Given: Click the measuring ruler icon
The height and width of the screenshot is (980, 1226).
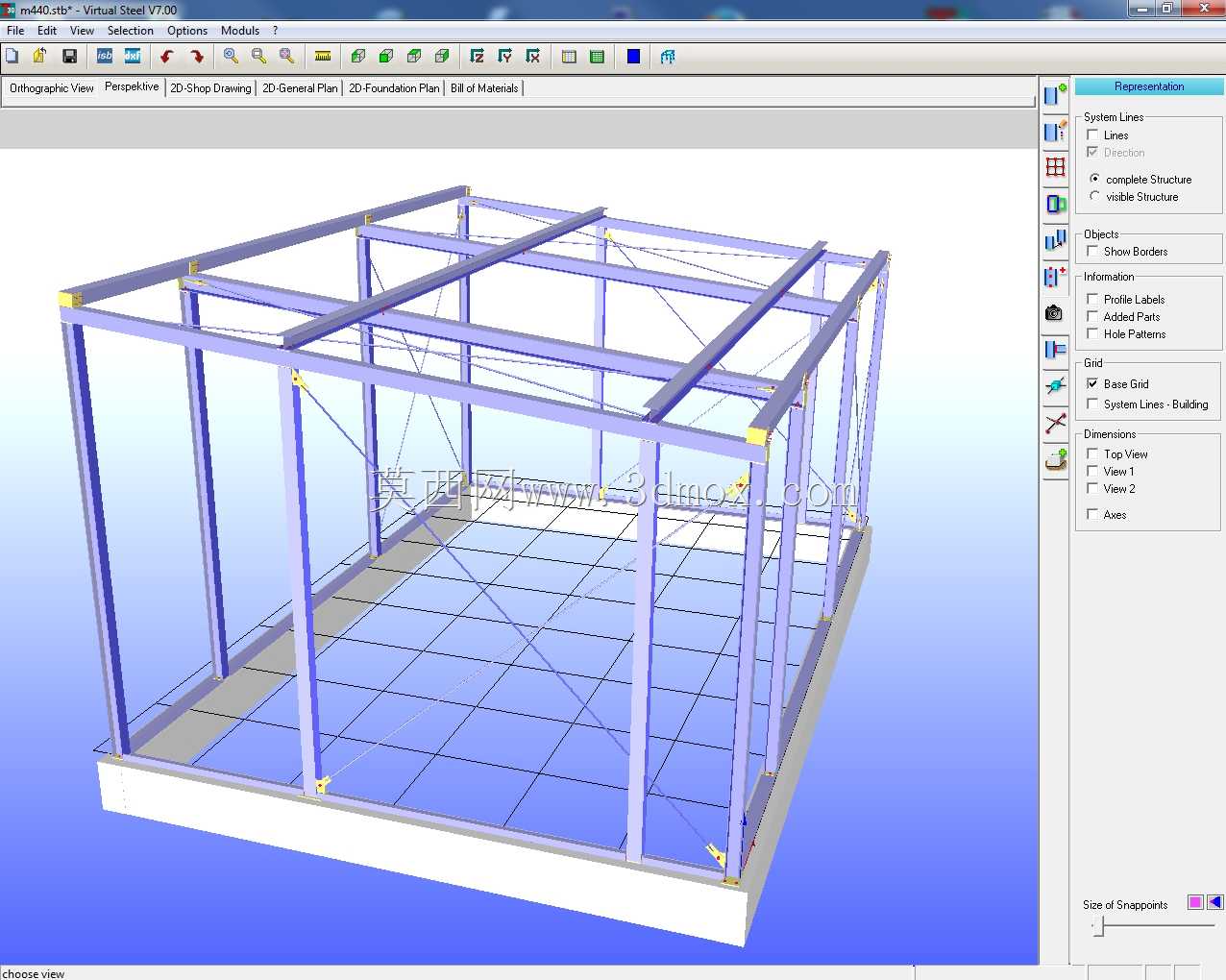Looking at the screenshot, I should (323, 57).
